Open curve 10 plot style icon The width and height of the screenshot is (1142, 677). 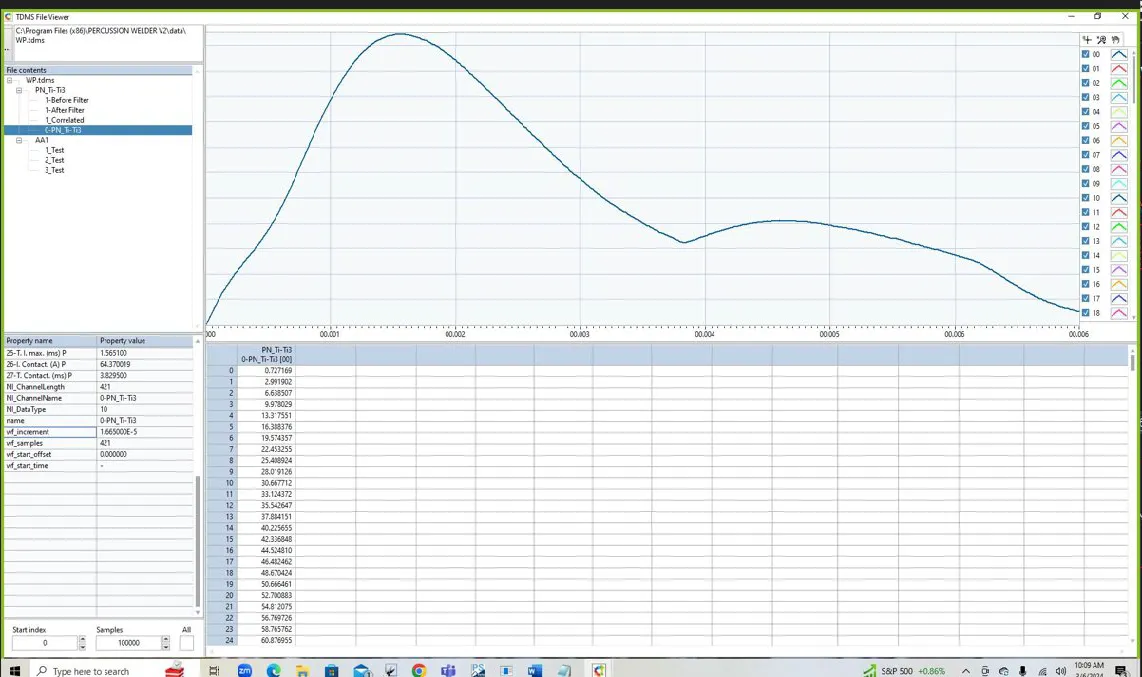(1119, 198)
